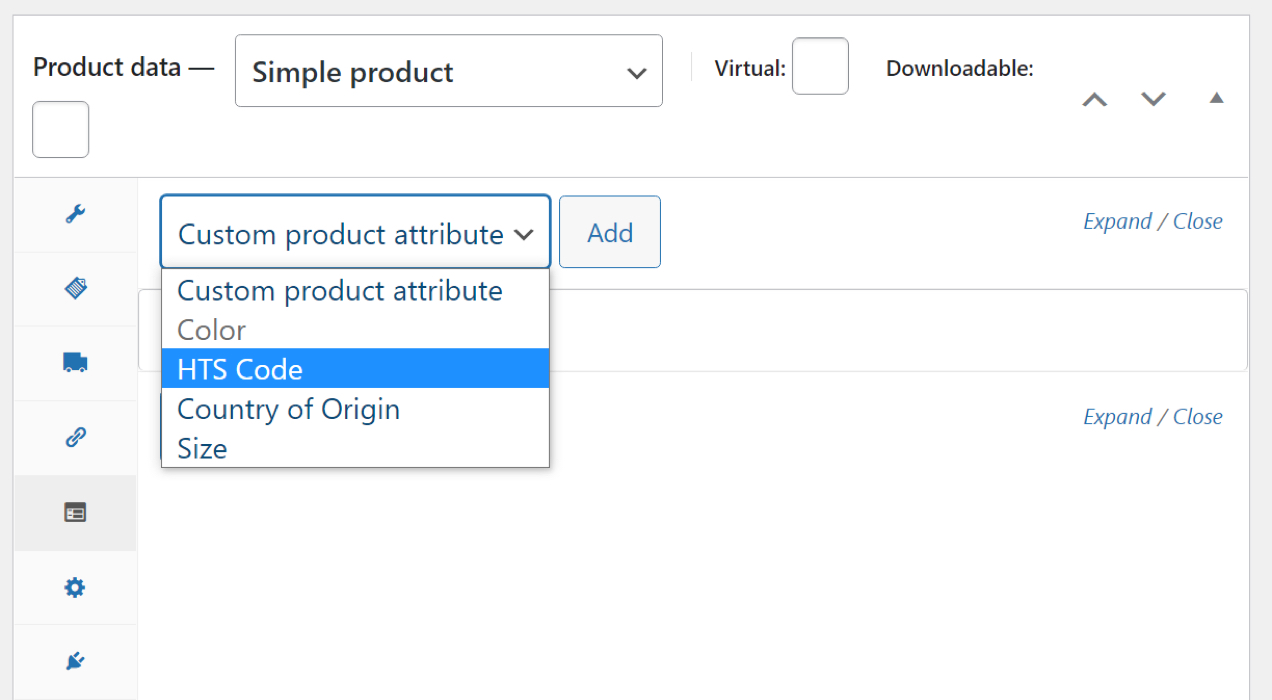The height and width of the screenshot is (700, 1272).
Task: Open Linked Products via chain icon
Action: coord(75,437)
